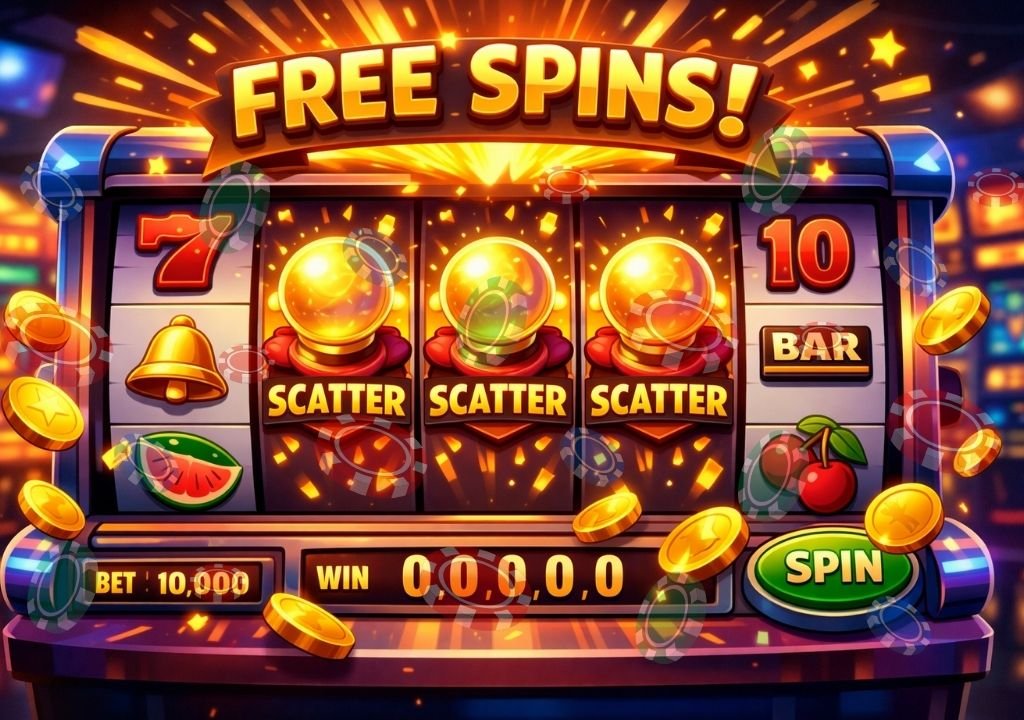Select the left SCATTER label

[x=336, y=401]
